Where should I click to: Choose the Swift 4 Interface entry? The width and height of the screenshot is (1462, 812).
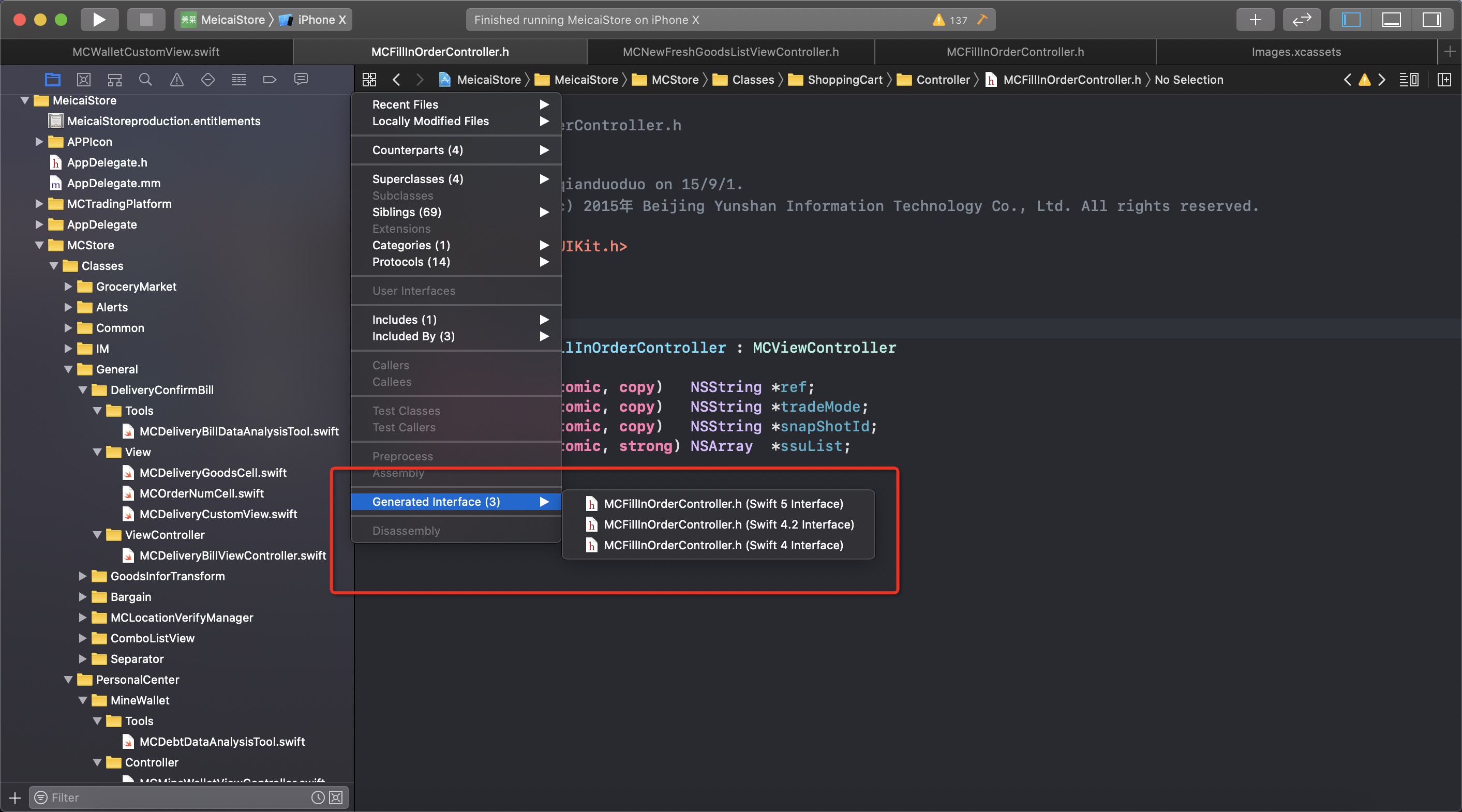point(718,545)
